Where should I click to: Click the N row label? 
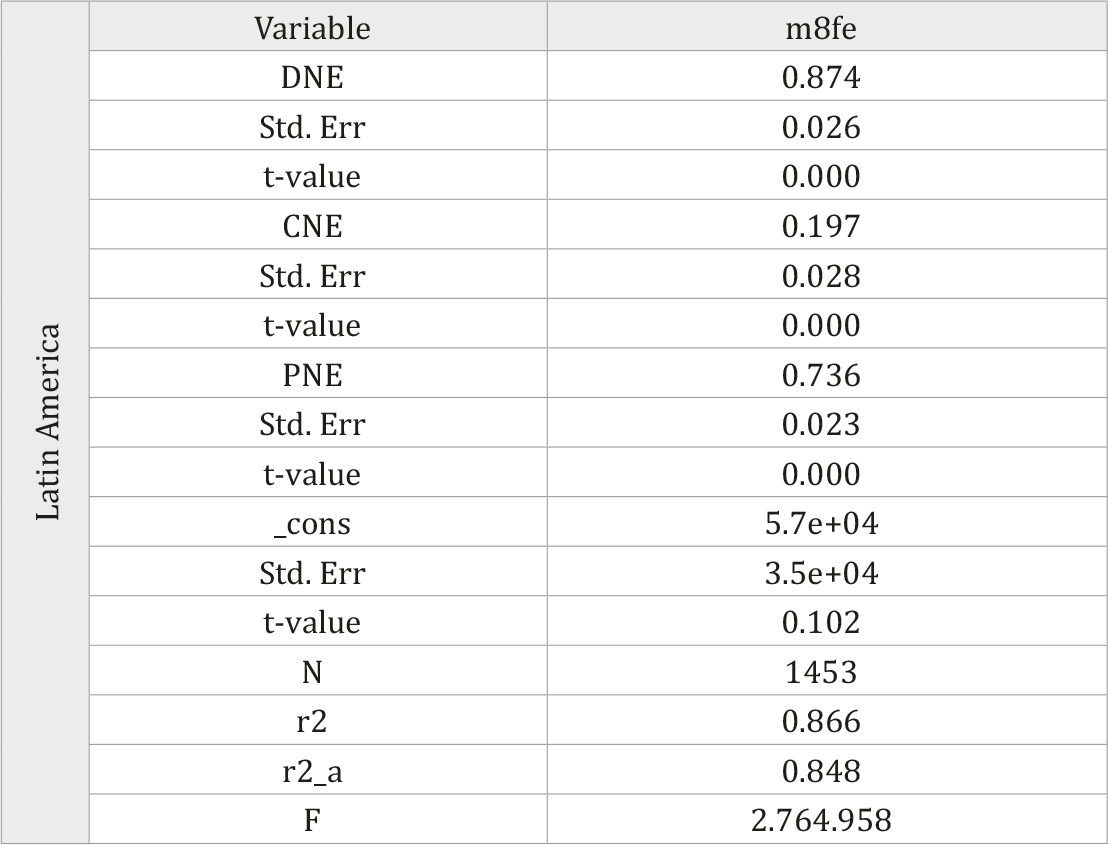click(312, 672)
